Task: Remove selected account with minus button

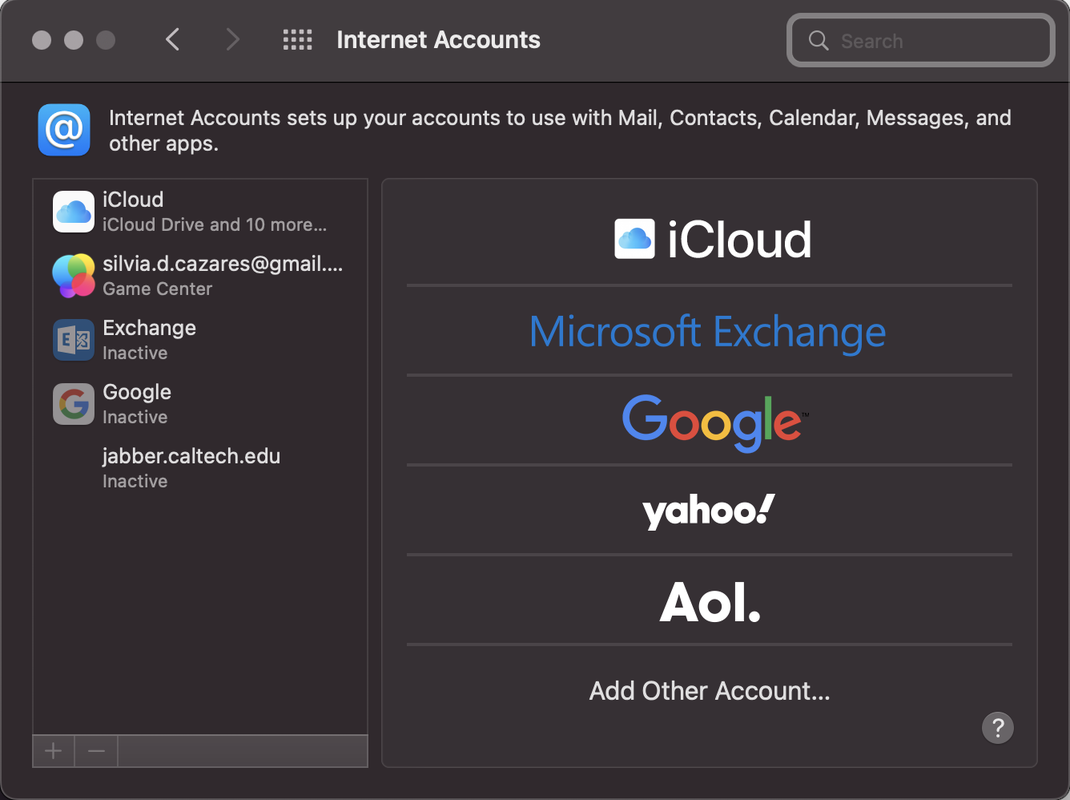Action: [96, 751]
